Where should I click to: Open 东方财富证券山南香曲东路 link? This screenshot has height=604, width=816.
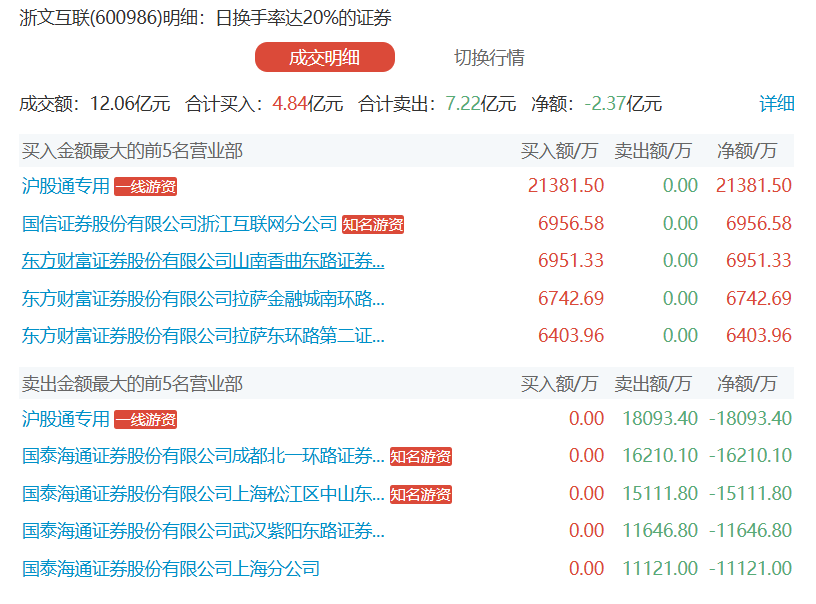203,261
